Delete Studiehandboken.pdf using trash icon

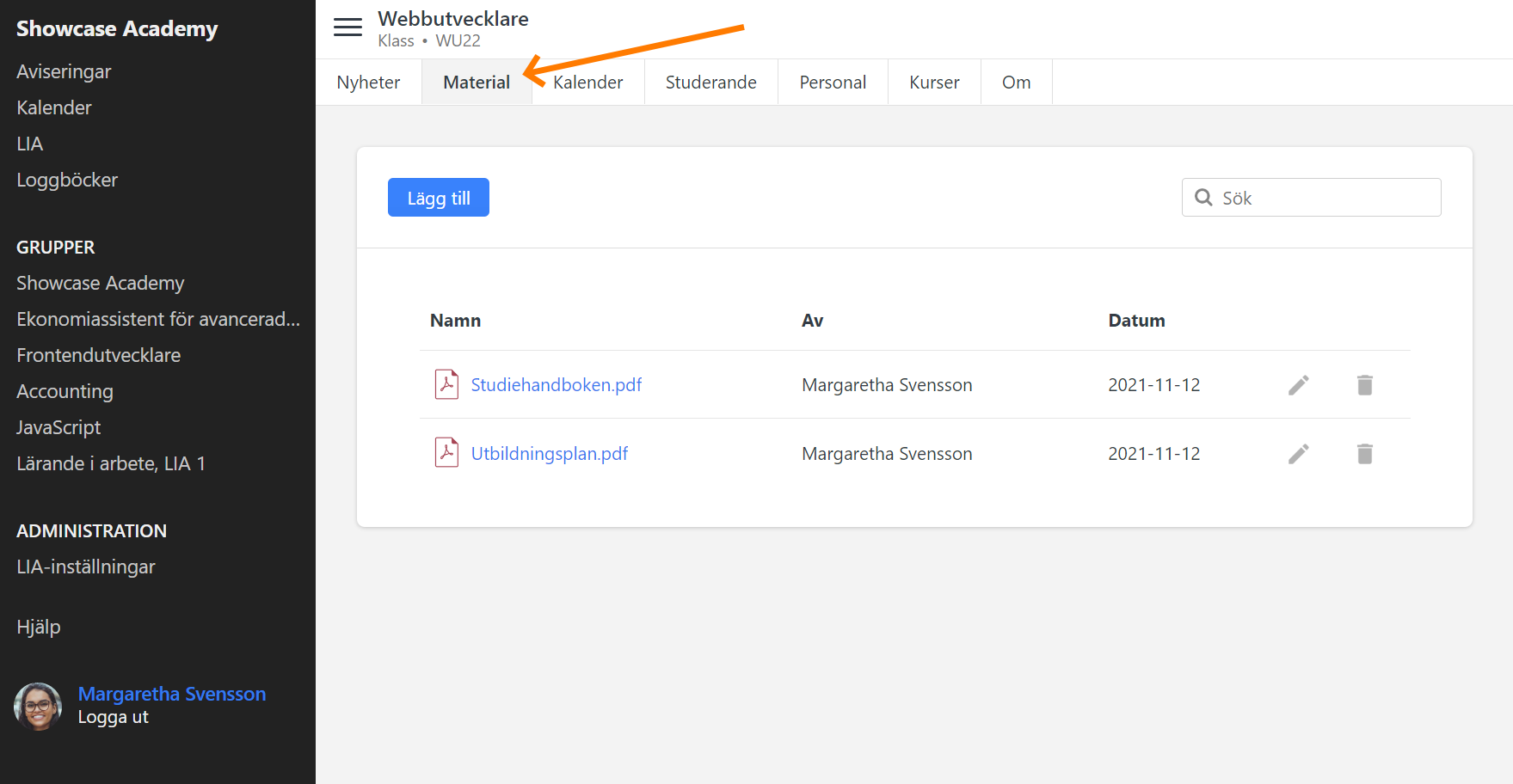(x=1364, y=385)
